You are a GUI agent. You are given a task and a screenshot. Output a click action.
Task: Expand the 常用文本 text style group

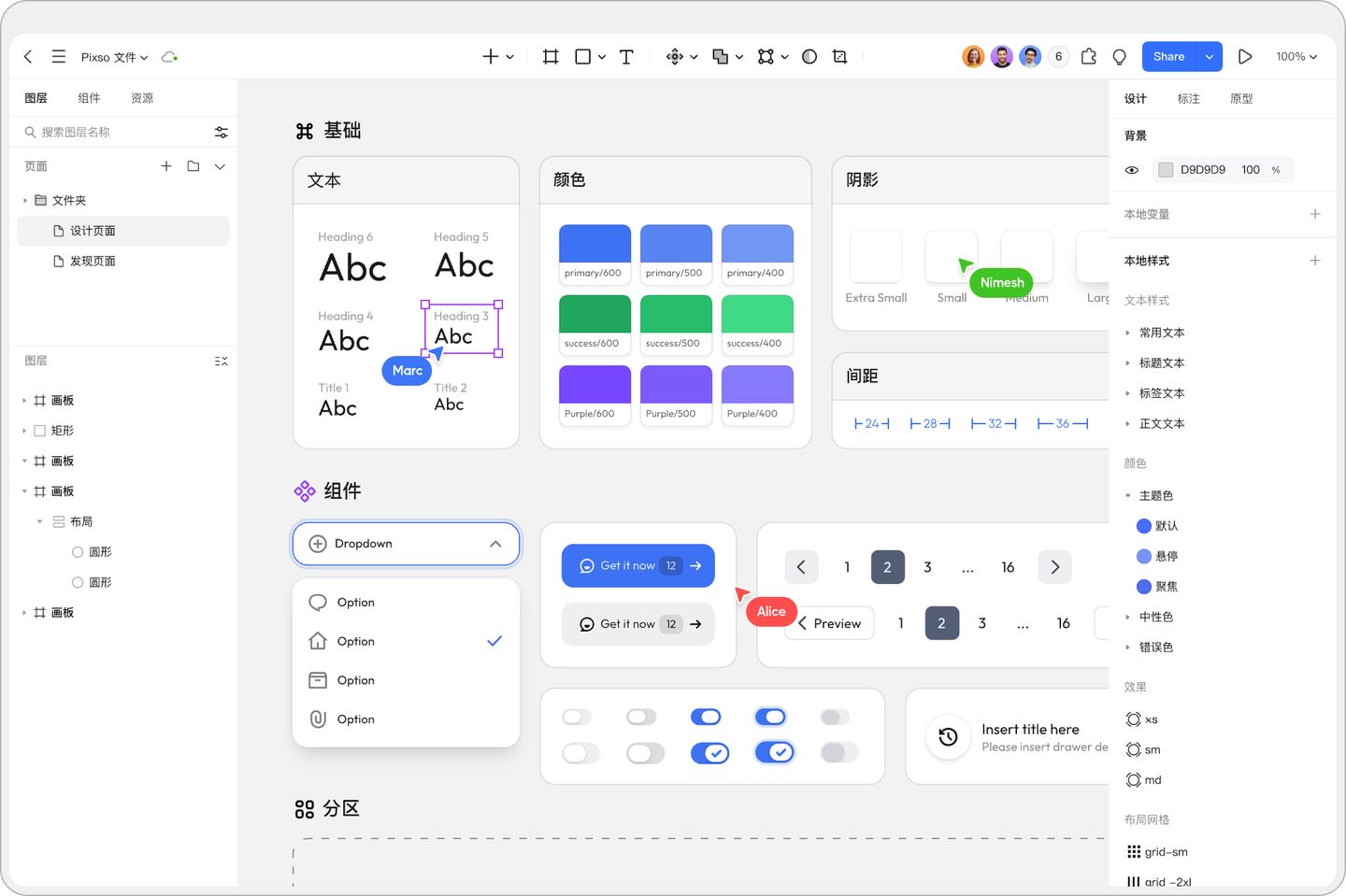pyautogui.click(x=1128, y=333)
